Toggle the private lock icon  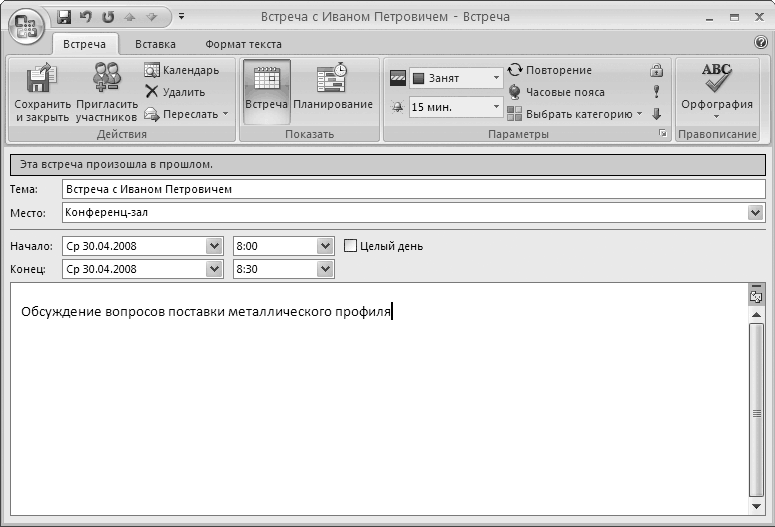[657, 70]
